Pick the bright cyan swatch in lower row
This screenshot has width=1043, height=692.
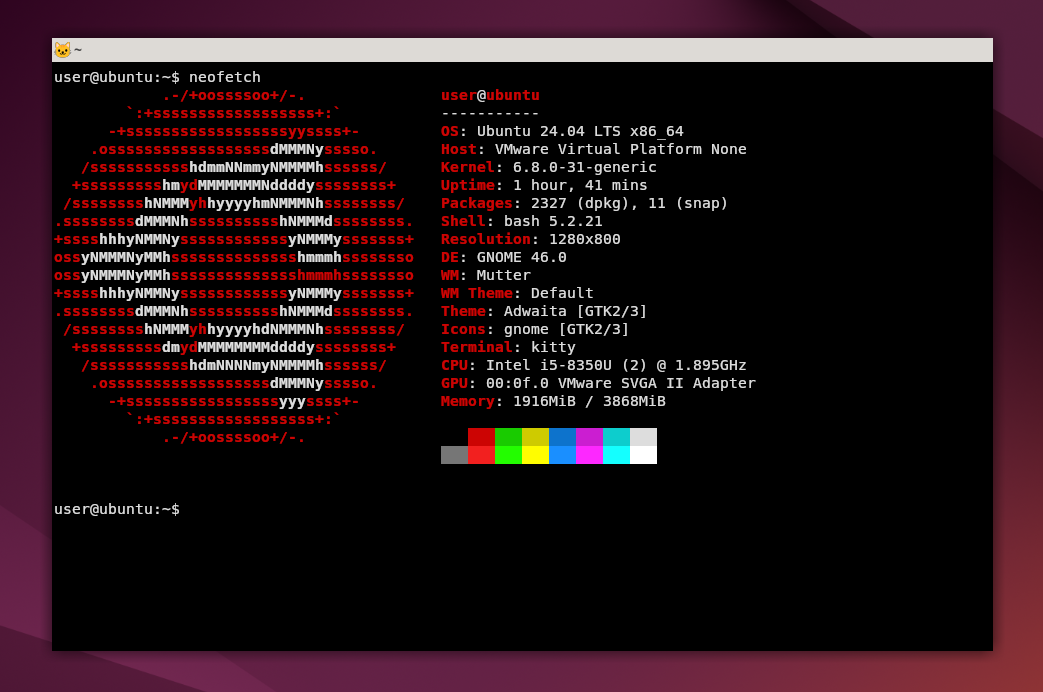(x=616, y=455)
